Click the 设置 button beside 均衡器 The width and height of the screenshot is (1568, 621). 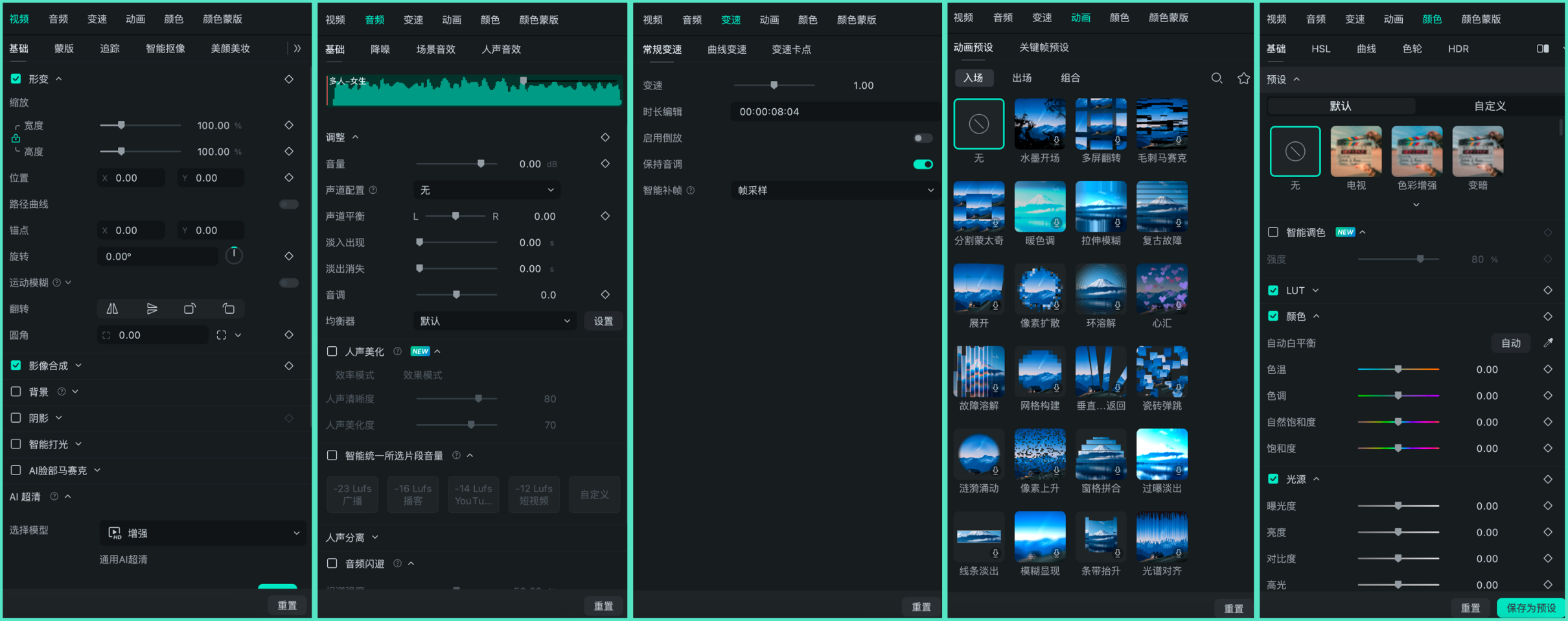(x=603, y=321)
